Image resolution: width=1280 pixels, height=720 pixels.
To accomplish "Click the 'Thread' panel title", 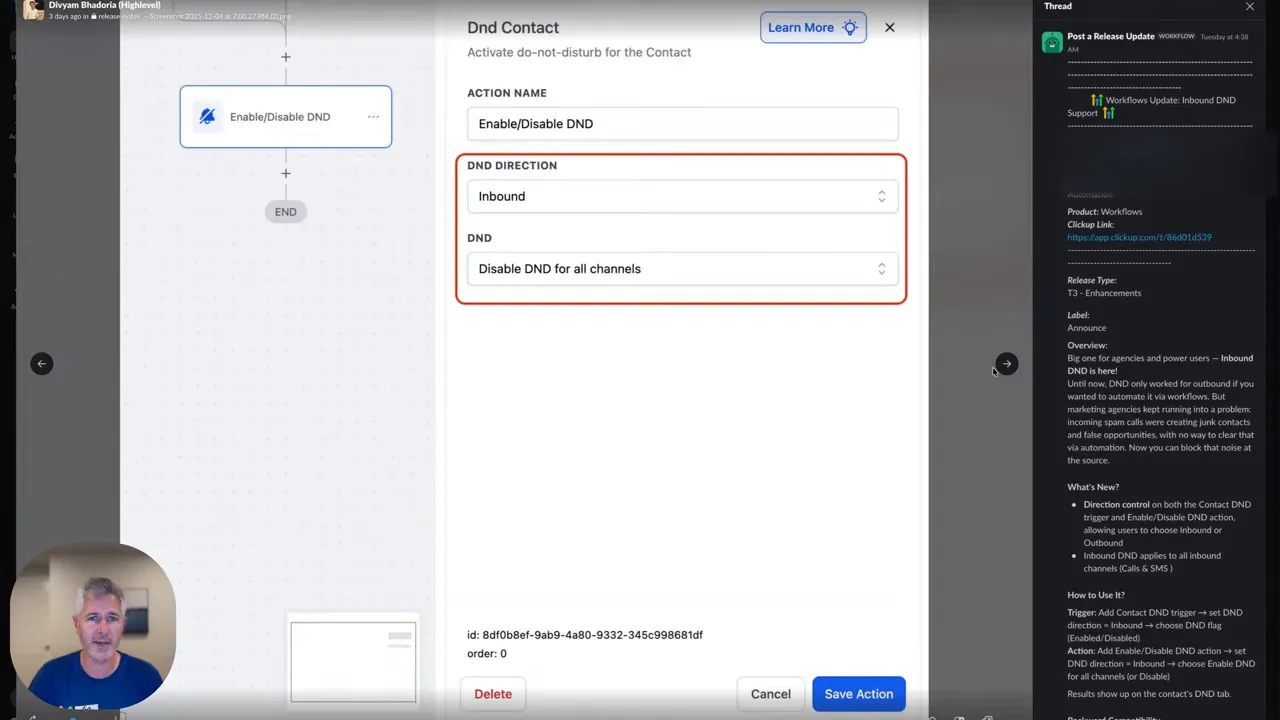I will point(1058,6).
